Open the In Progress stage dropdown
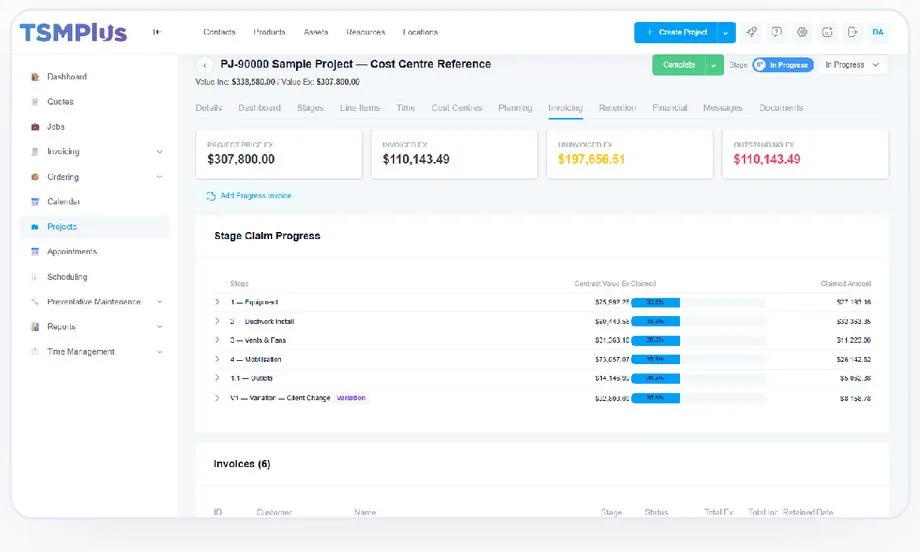This screenshot has width=920, height=552. (853, 65)
